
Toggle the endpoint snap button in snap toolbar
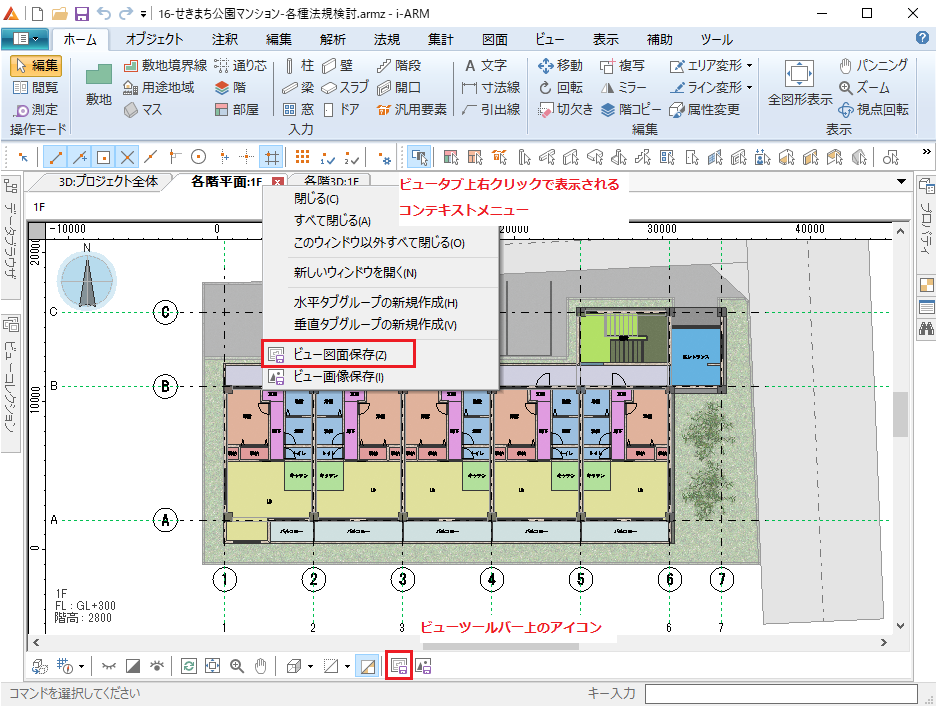pos(57,157)
